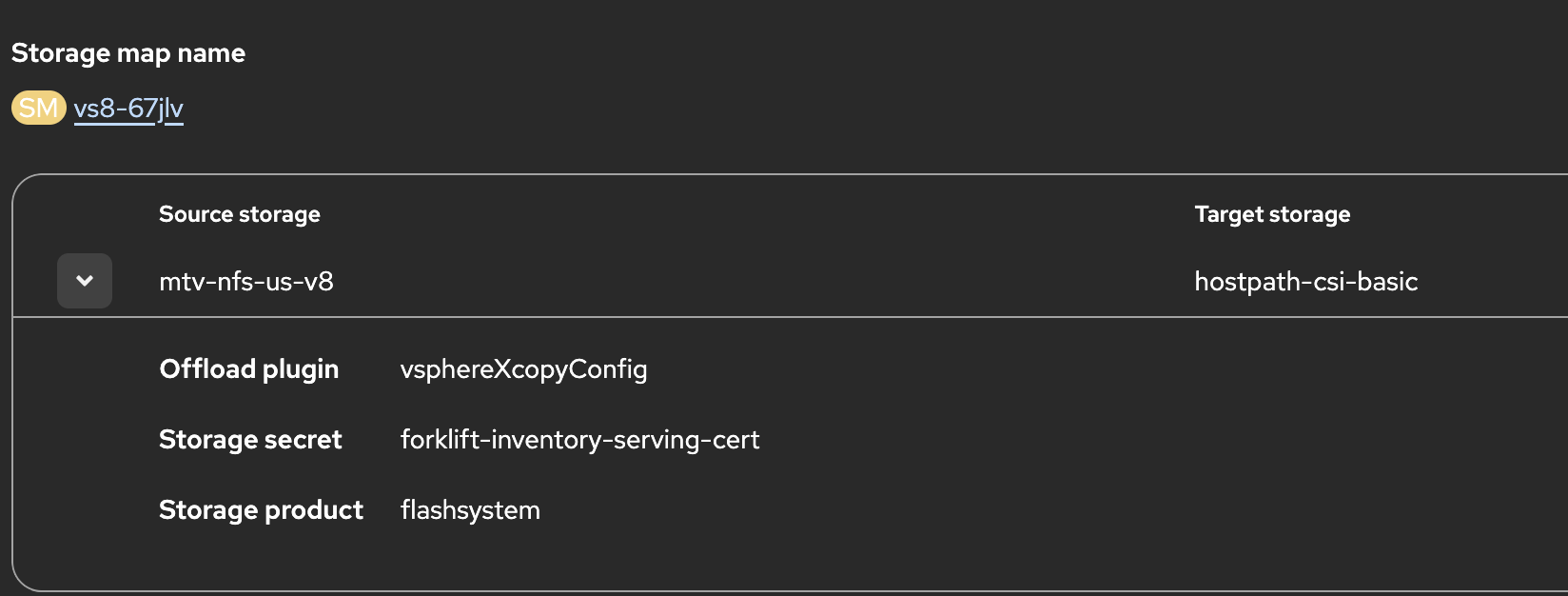Click the Storage map name heading

(128, 53)
